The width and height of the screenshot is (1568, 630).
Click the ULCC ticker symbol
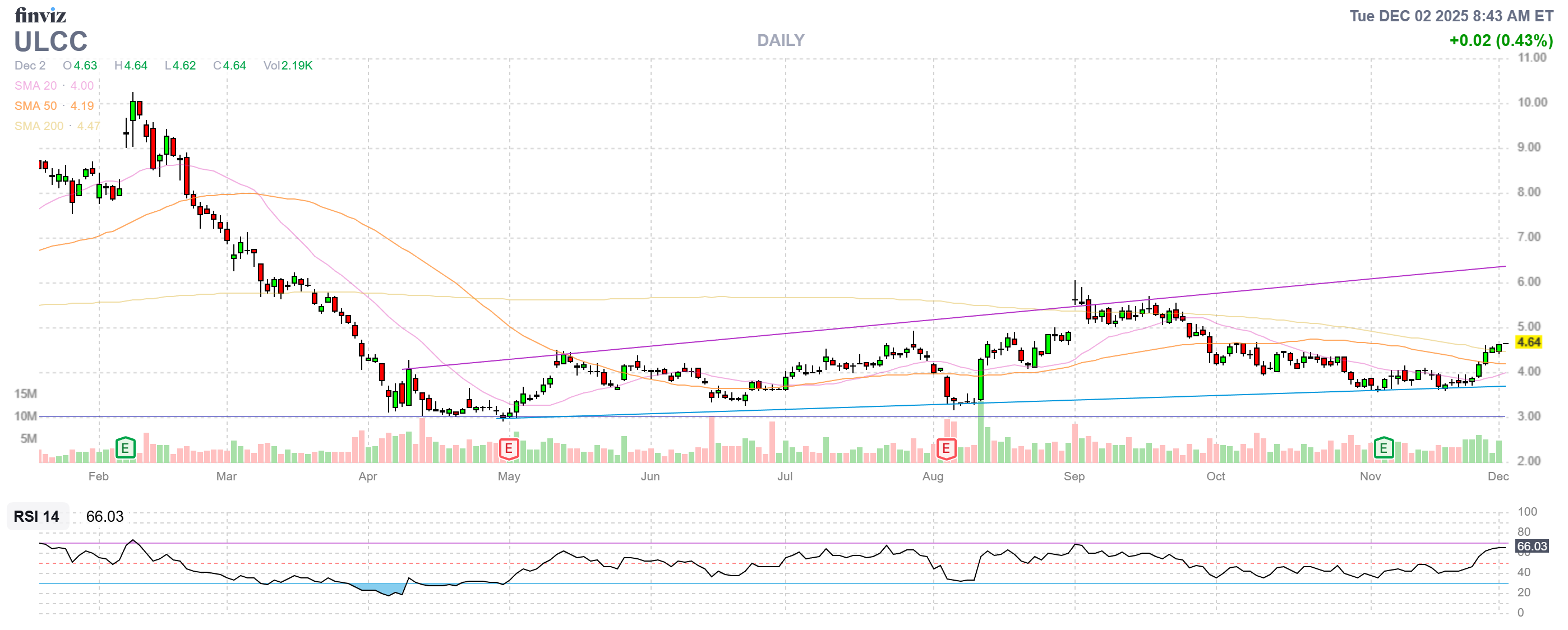click(51, 41)
